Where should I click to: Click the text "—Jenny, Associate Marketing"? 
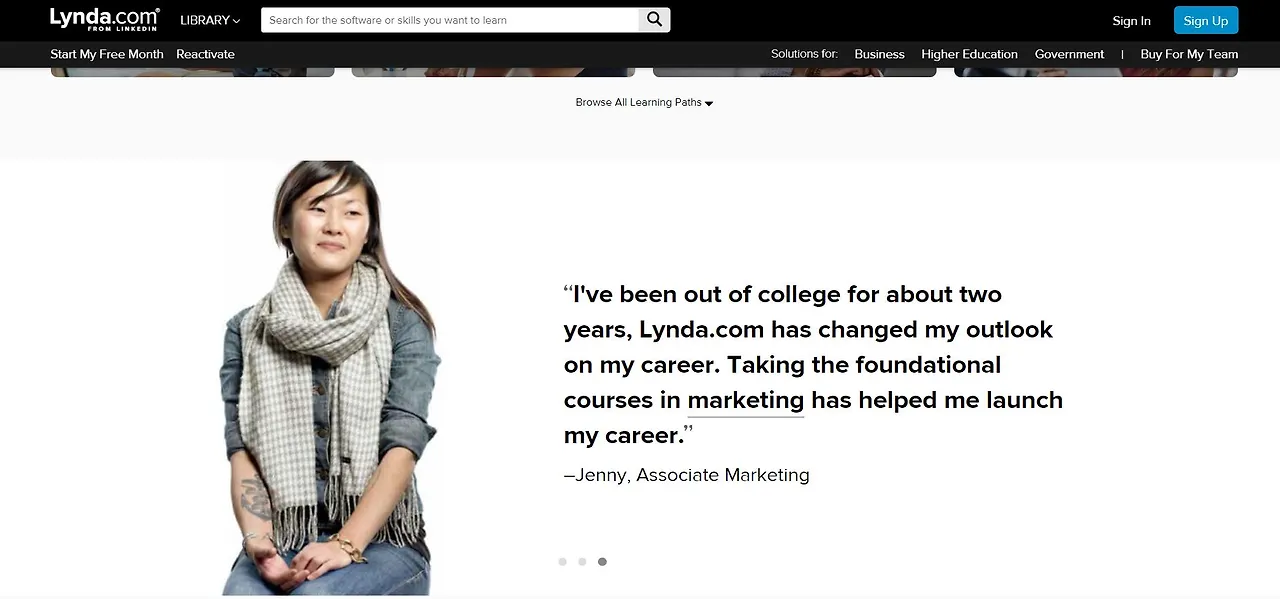click(x=687, y=475)
